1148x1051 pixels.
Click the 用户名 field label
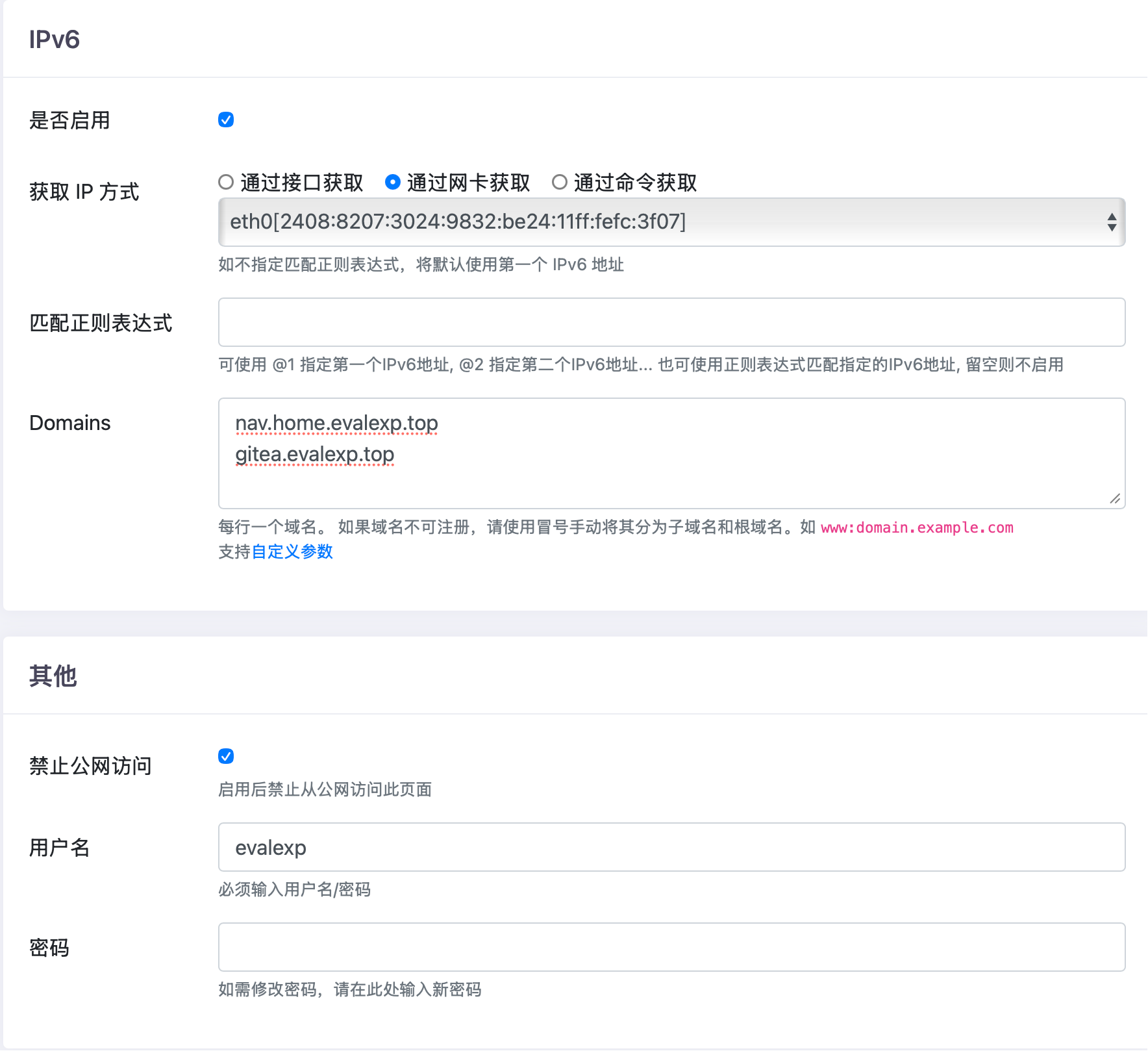[60, 848]
